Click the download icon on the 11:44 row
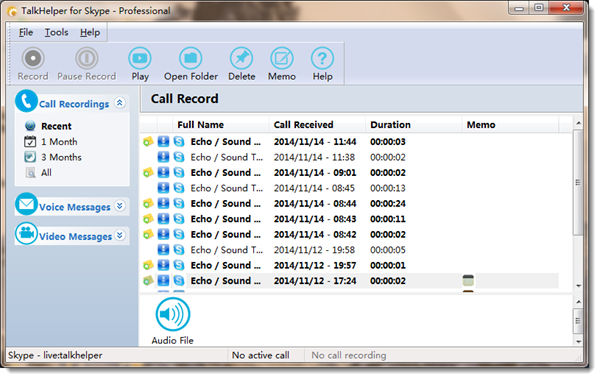600x379 pixels. 163,142
